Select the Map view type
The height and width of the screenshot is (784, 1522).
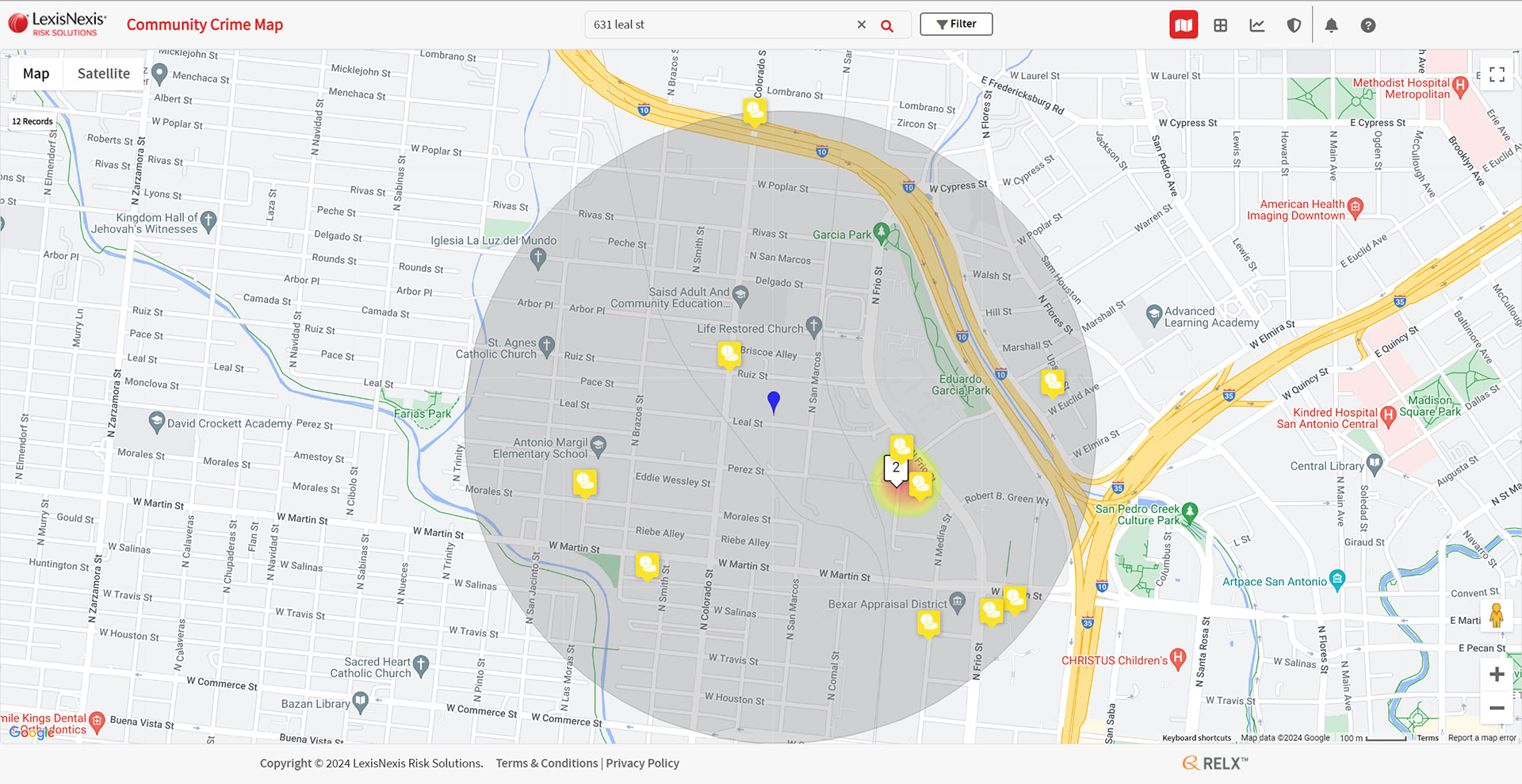36,74
